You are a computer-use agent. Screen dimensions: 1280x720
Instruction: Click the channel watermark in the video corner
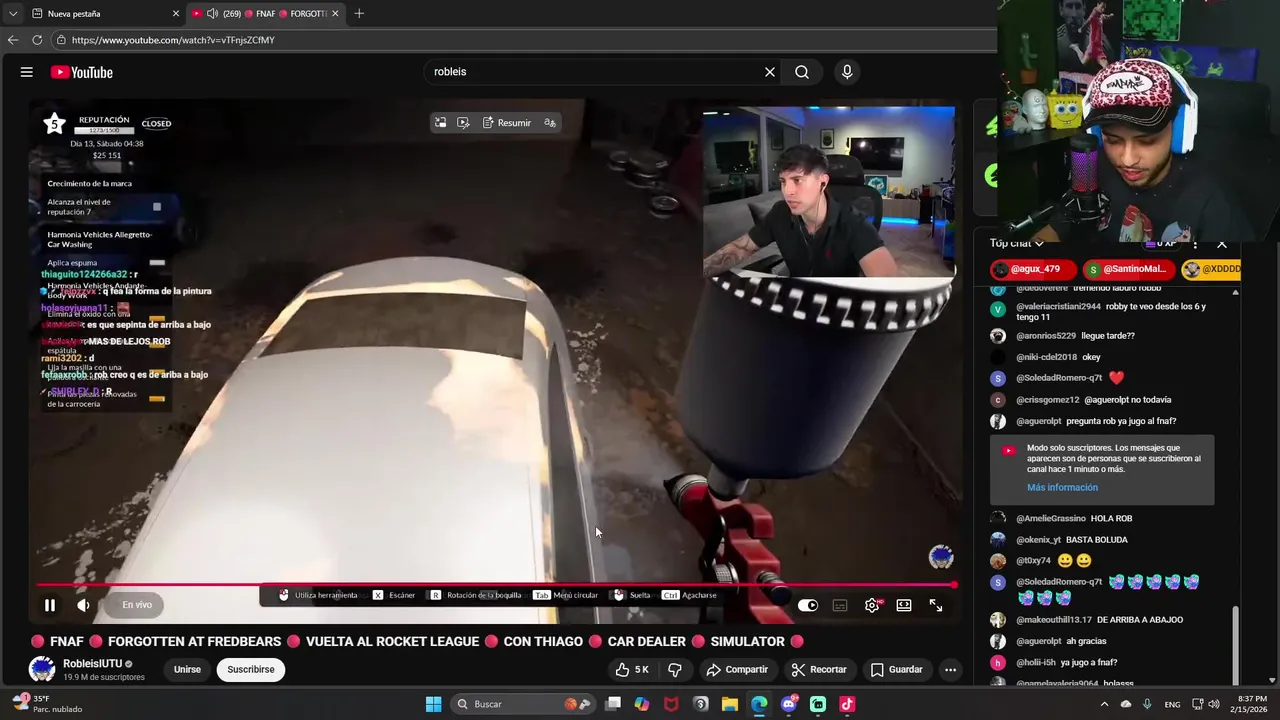[941, 557]
